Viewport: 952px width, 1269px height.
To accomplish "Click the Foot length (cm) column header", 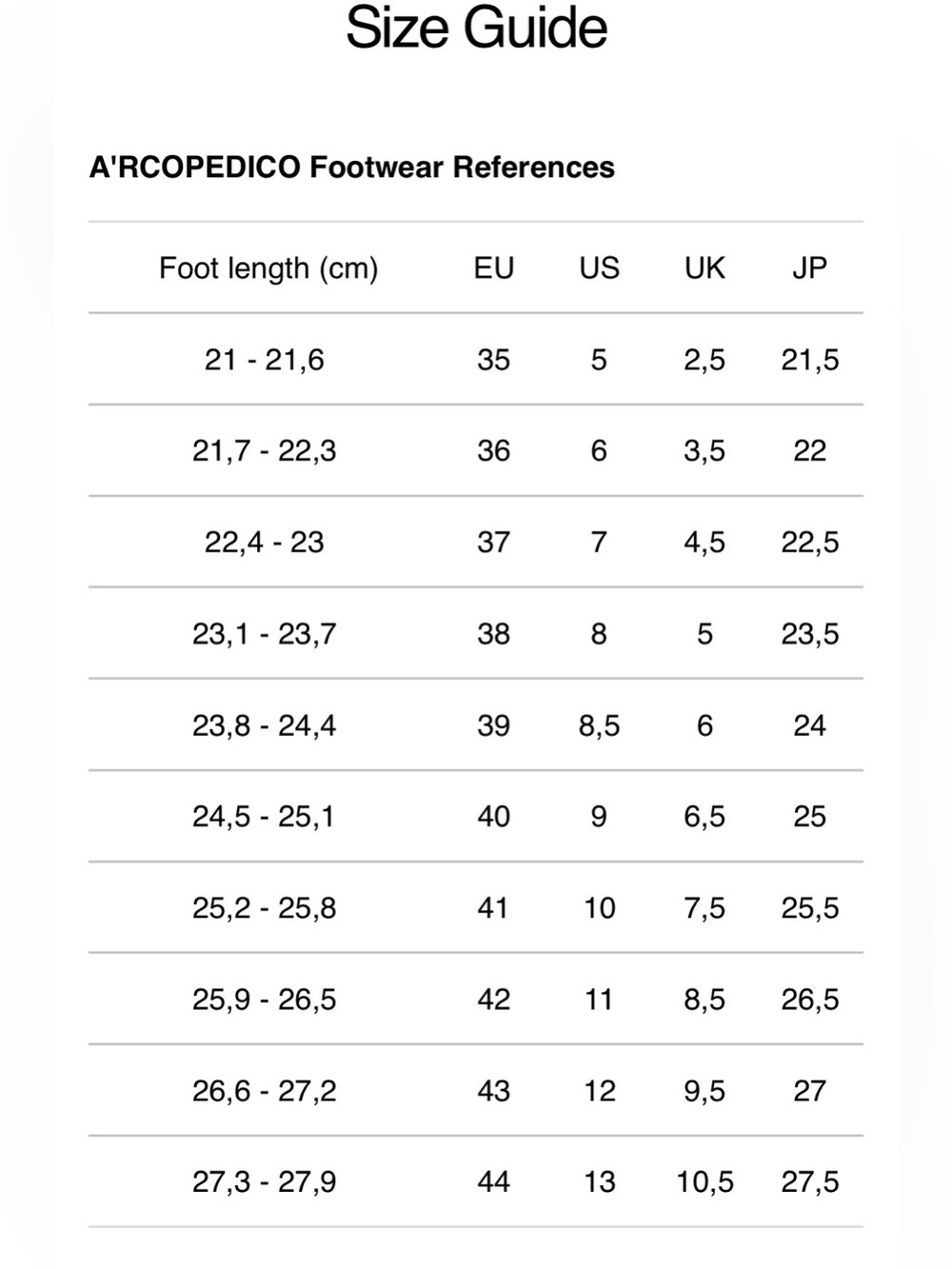I will pos(268,268).
